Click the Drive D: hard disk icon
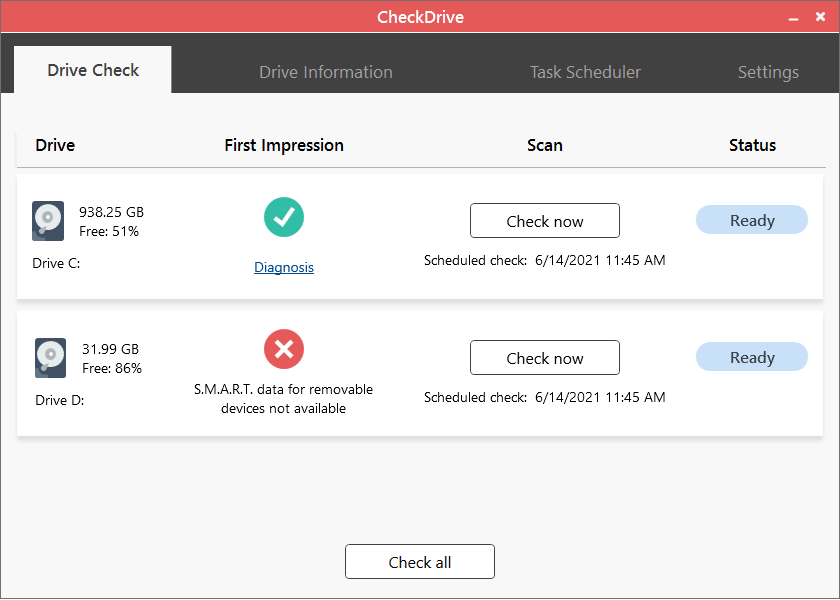 pyautogui.click(x=50, y=358)
